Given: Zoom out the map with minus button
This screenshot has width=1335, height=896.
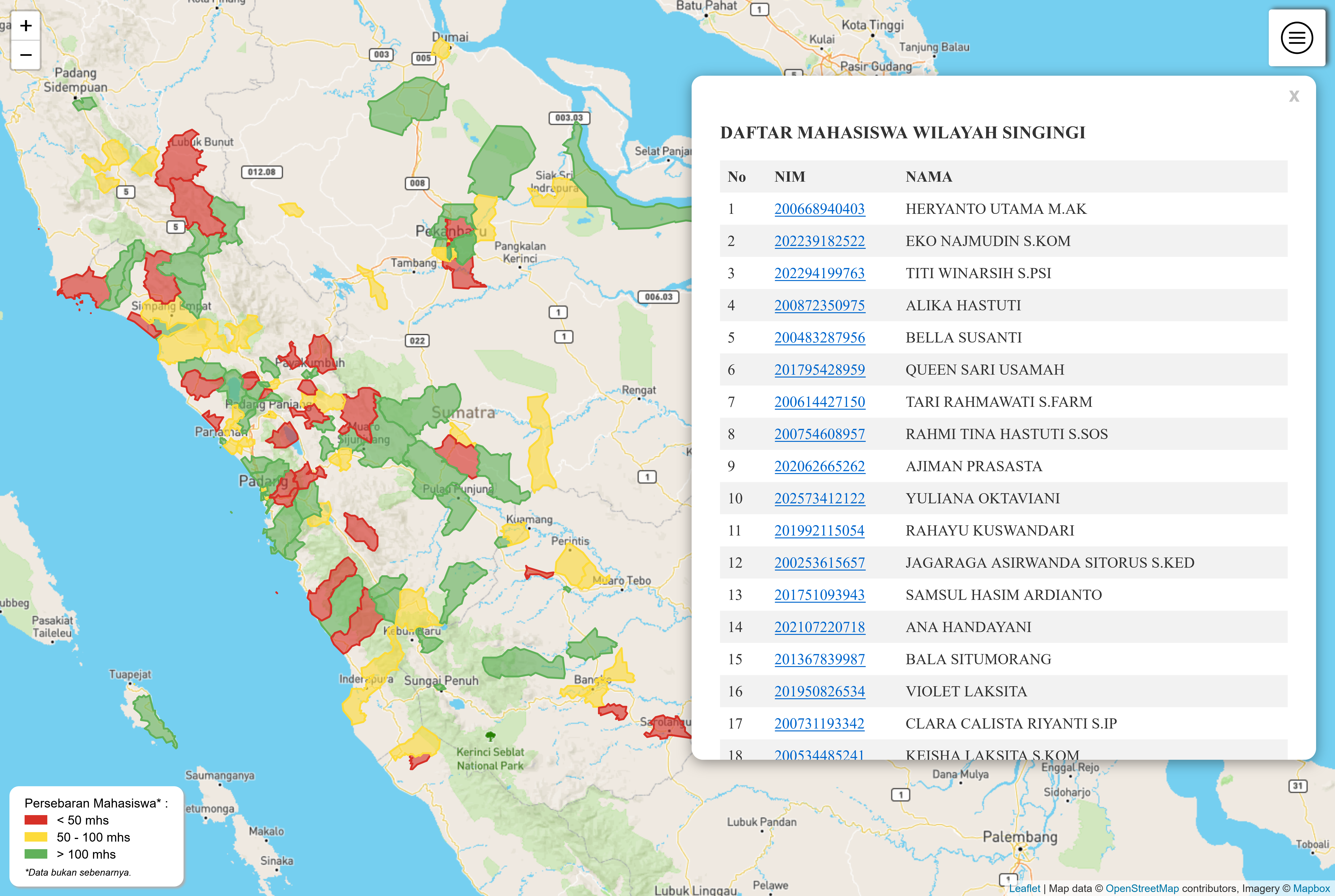Looking at the screenshot, I should coord(26,55).
